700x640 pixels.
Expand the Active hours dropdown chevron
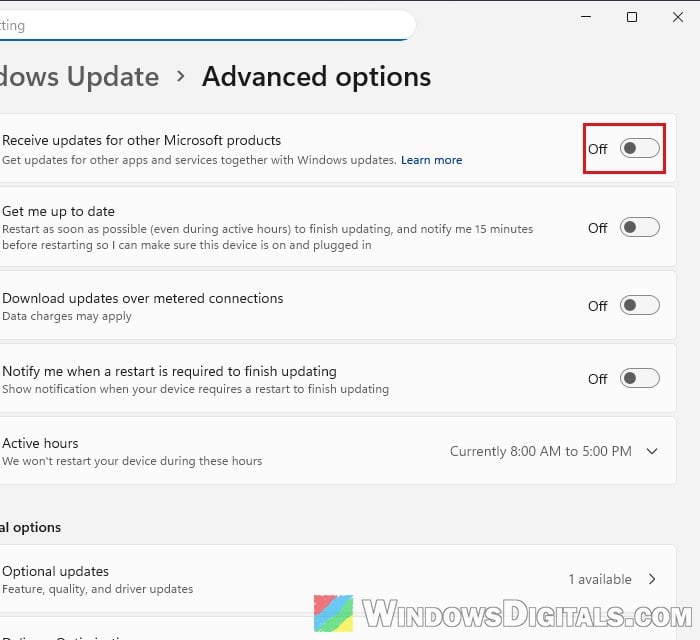click(x=652, y=451)
